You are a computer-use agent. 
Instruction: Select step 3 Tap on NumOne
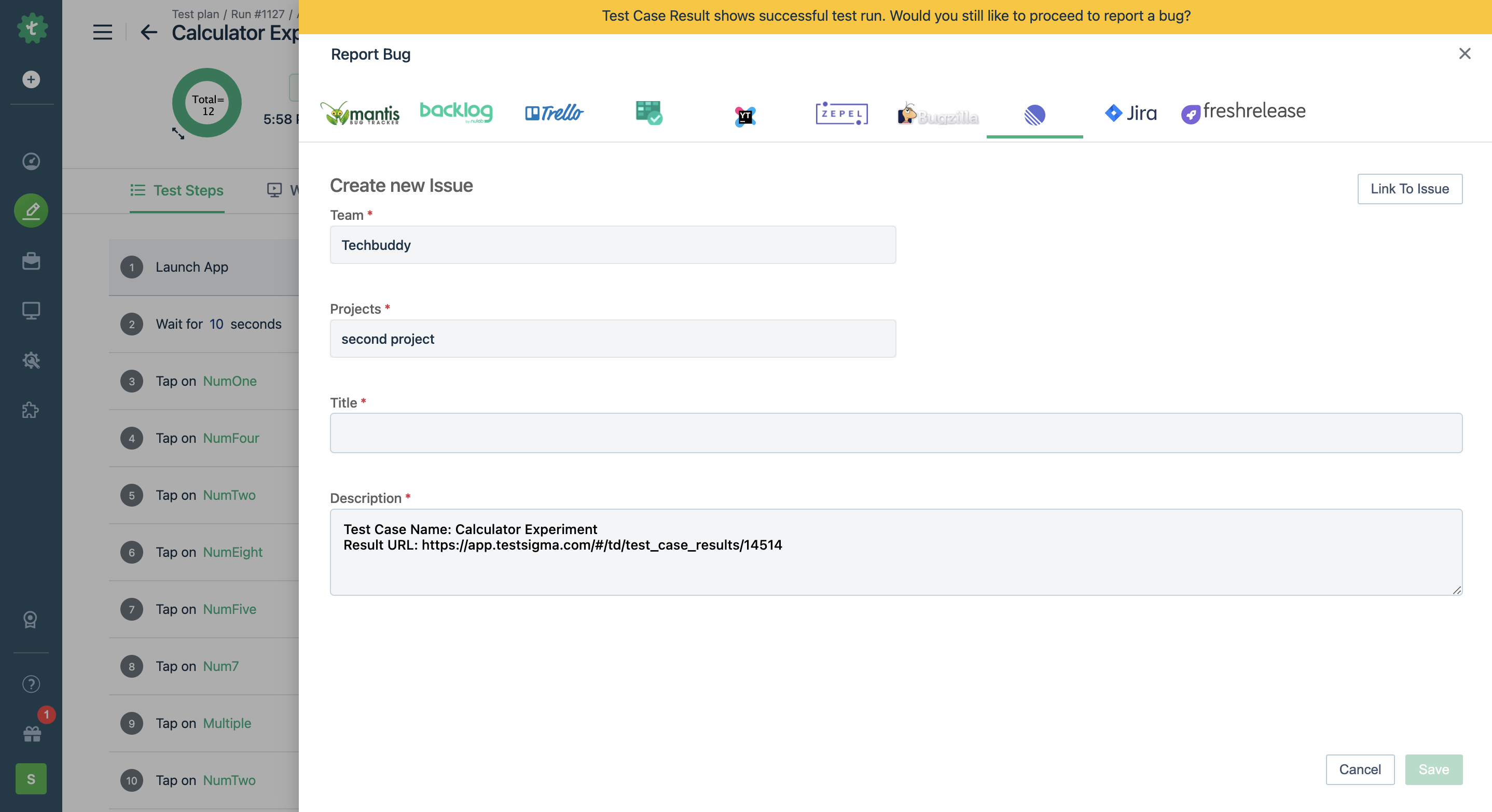(204, 381)
